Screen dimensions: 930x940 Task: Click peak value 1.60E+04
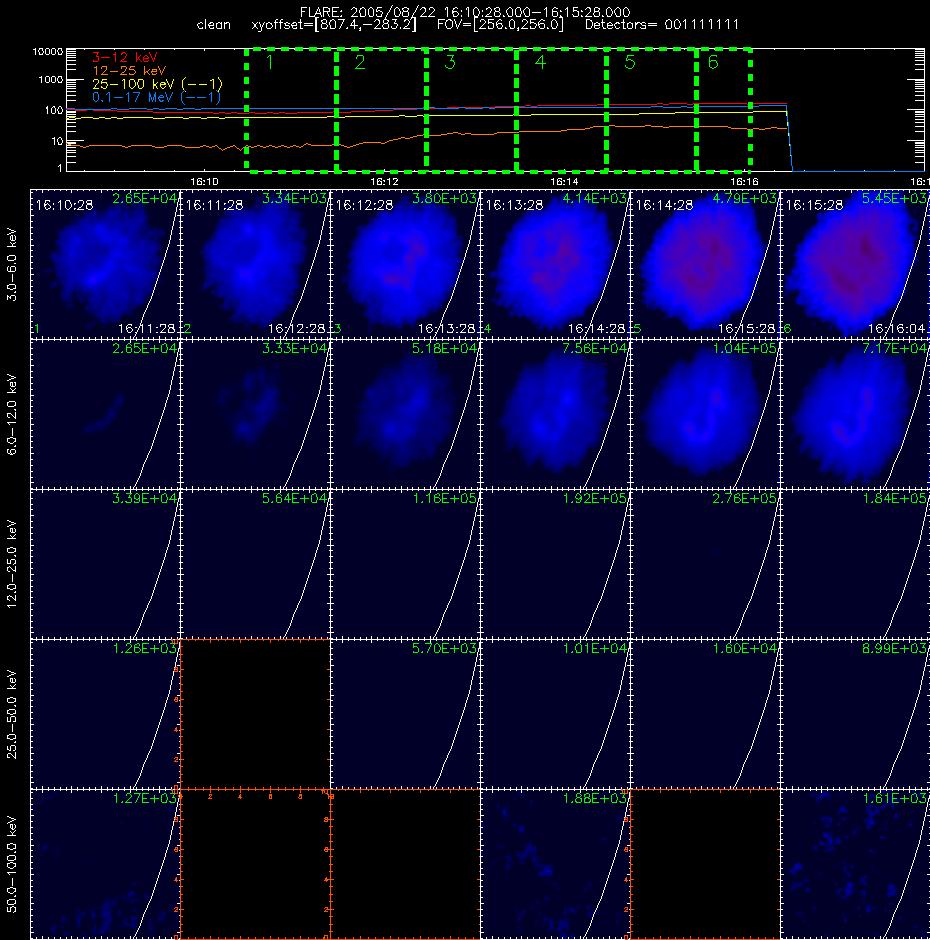point(745,648)
